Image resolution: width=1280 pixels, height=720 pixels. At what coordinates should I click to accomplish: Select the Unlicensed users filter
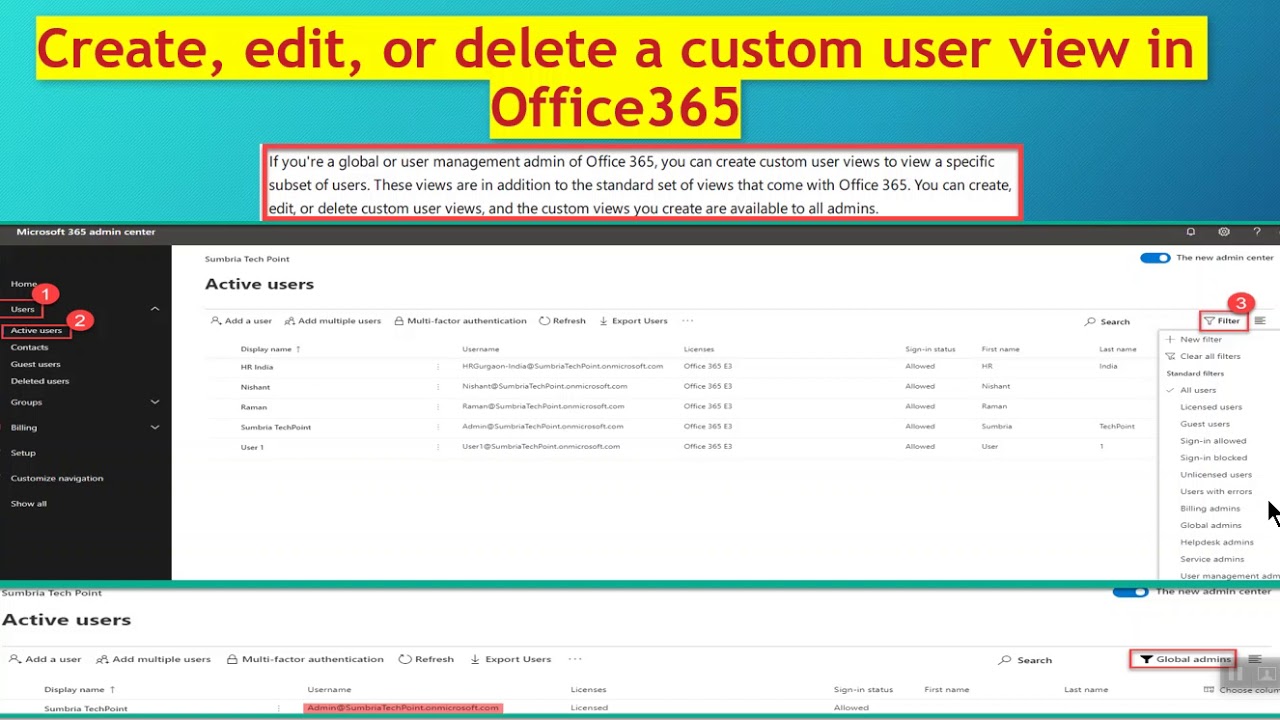pyautogui.click(x=1216, y=475)
